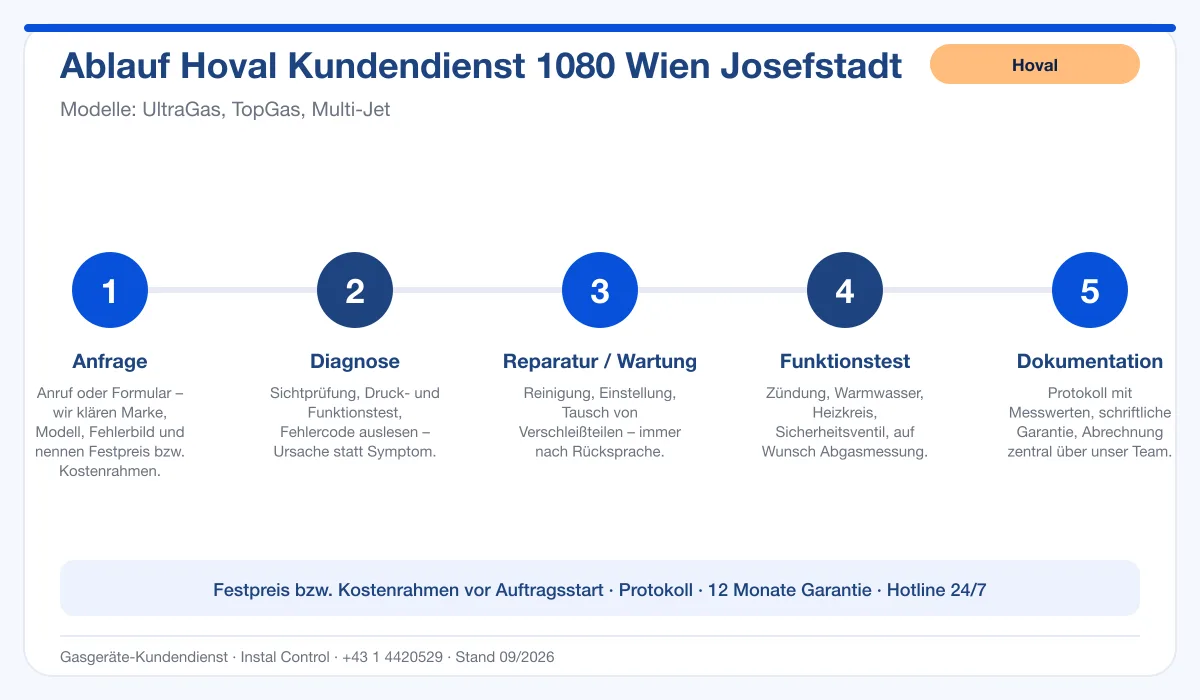Click the footer 'Gasgeräte-Kundendienst · Instal Control' line
This screenshot has width=1200, height=700.
(307, 657)
